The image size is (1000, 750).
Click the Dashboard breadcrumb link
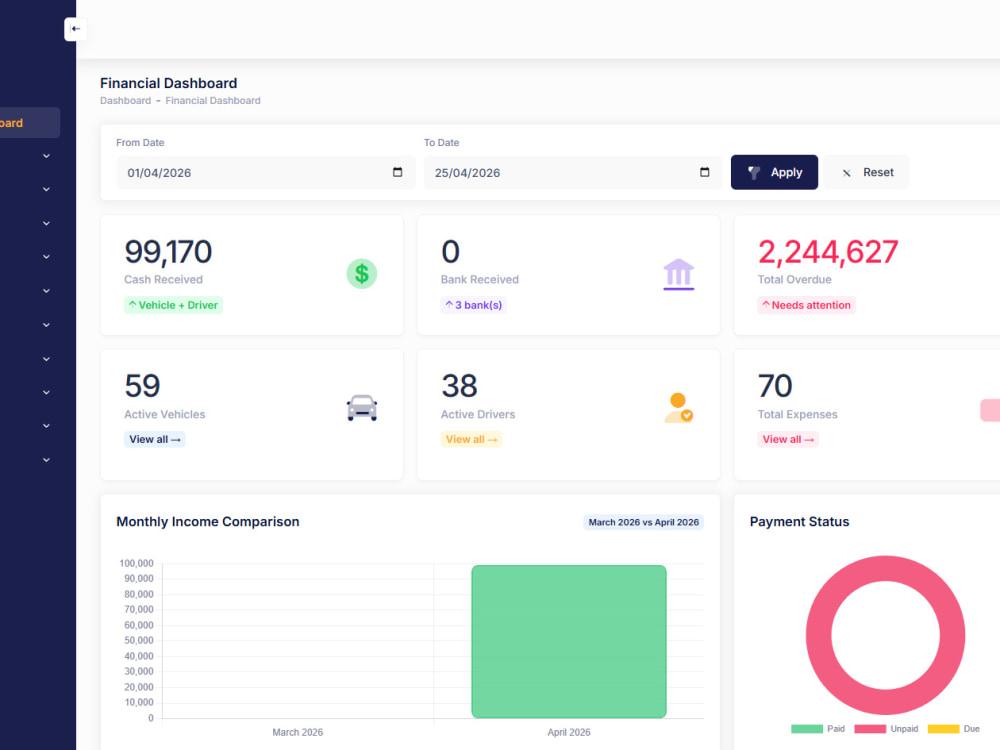[126, 101]
